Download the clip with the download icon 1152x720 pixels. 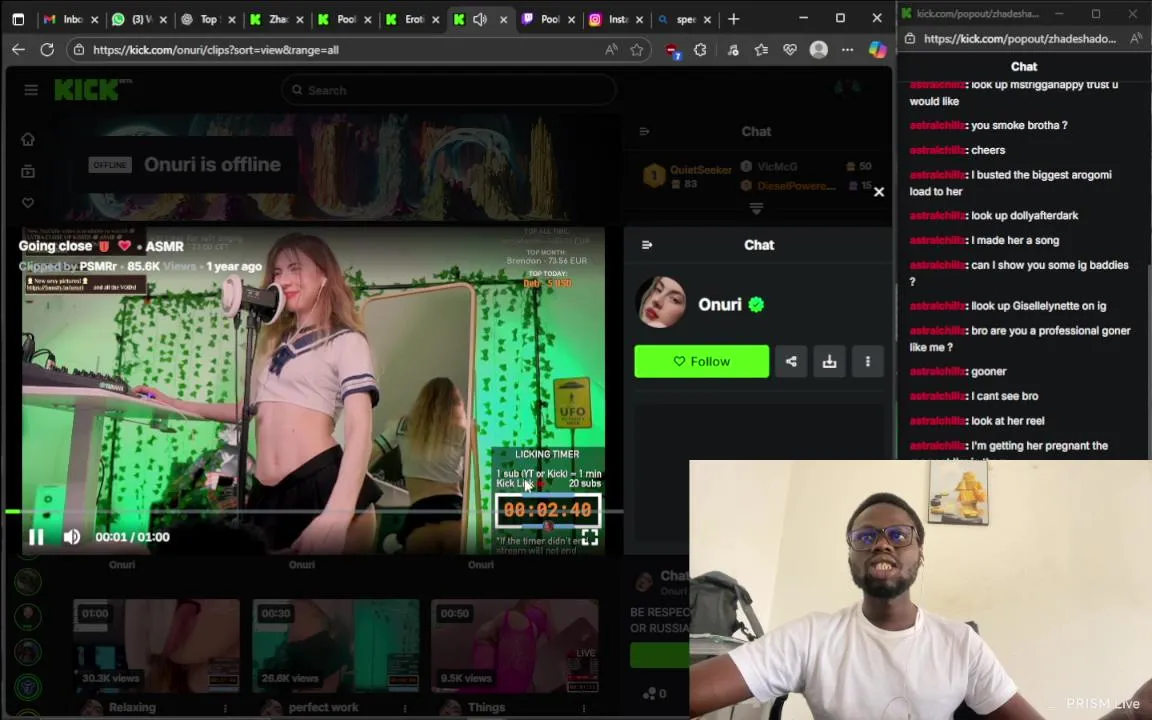coord(829,361)
